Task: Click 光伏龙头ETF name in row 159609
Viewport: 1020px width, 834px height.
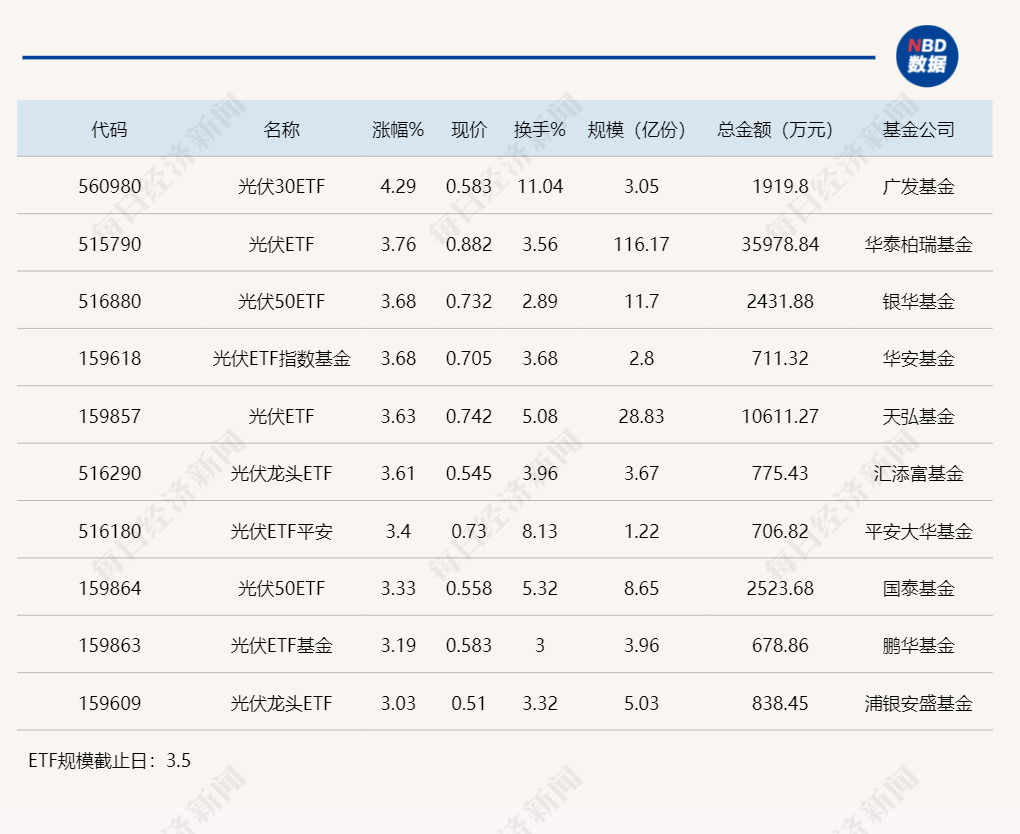Action: click(281, 703)
